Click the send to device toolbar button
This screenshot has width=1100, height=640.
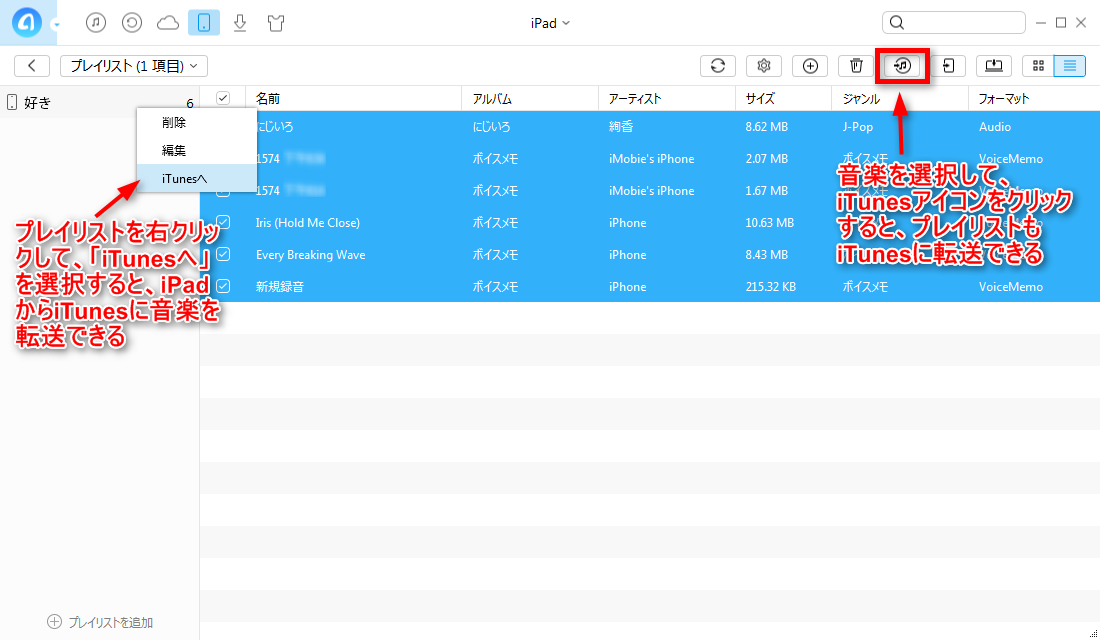pyautogui.click(x=948, y=66)
